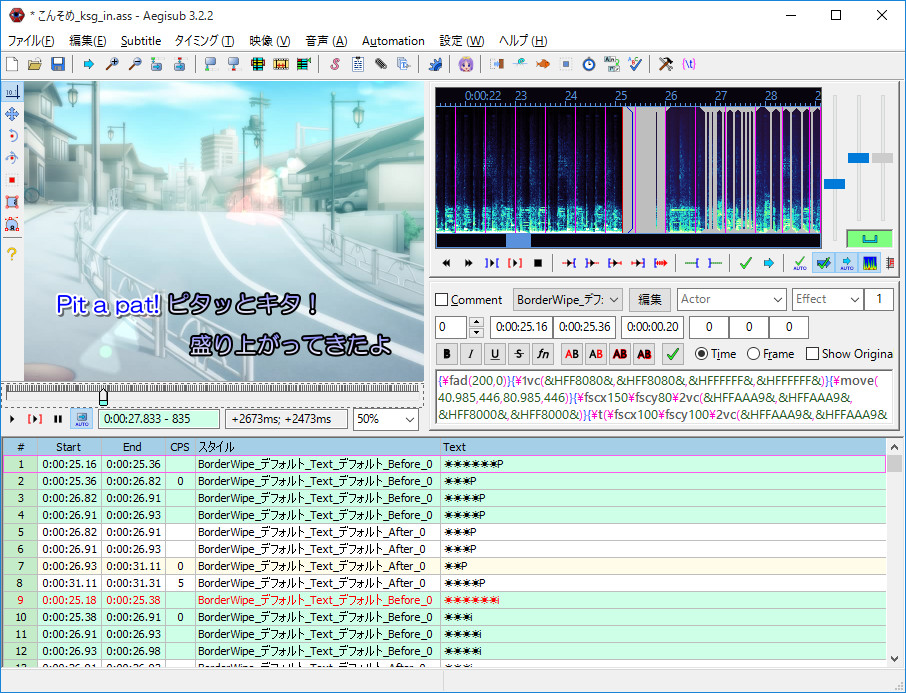This screenshot has height=693, width=906.
Task: Toggle link vertical zoom and volume sliders
Action: (870, 238)
